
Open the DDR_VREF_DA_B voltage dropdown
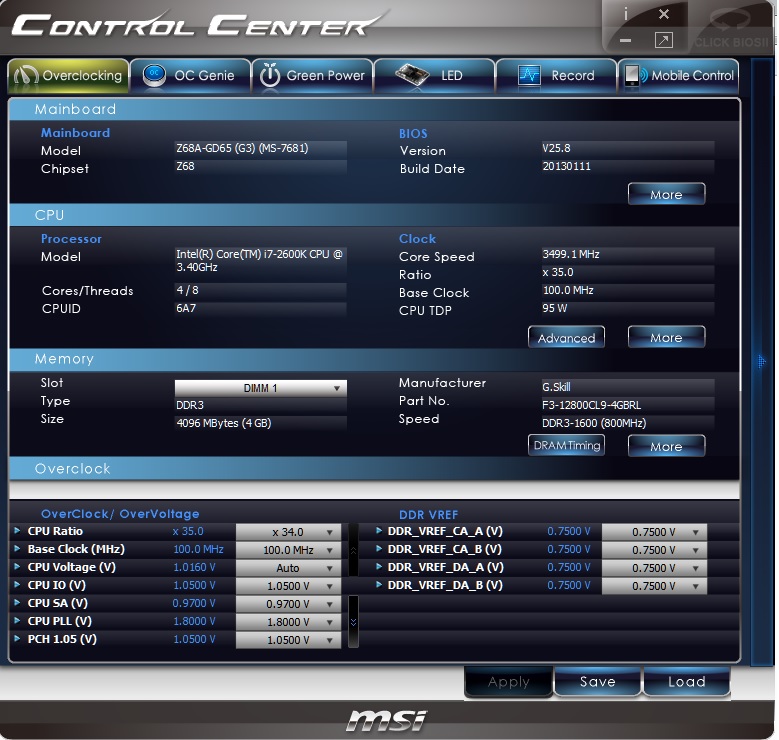(x=654, y=586)
